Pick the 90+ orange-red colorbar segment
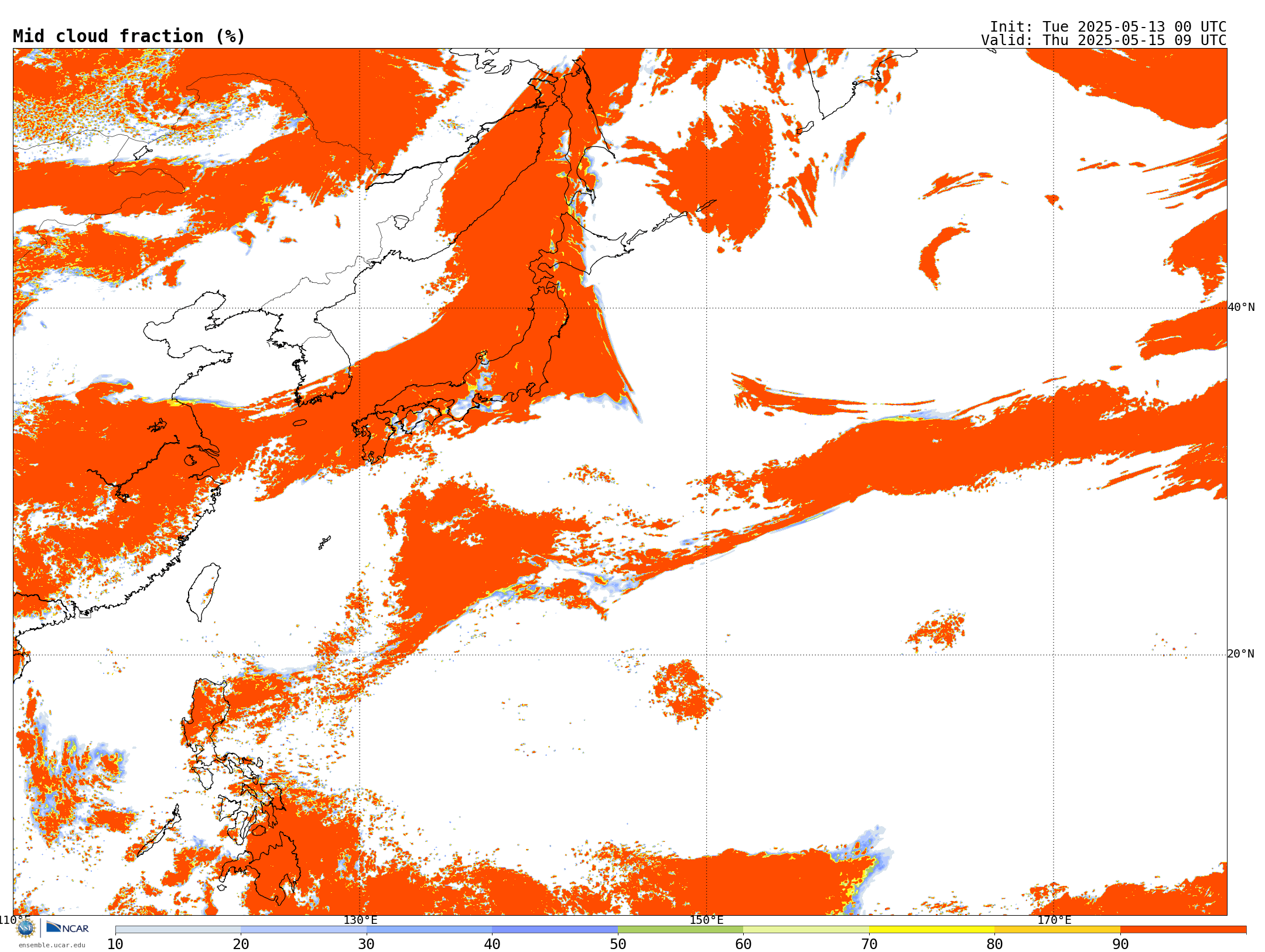Viewport: 1265px width, 952px height. [1183, 930]
